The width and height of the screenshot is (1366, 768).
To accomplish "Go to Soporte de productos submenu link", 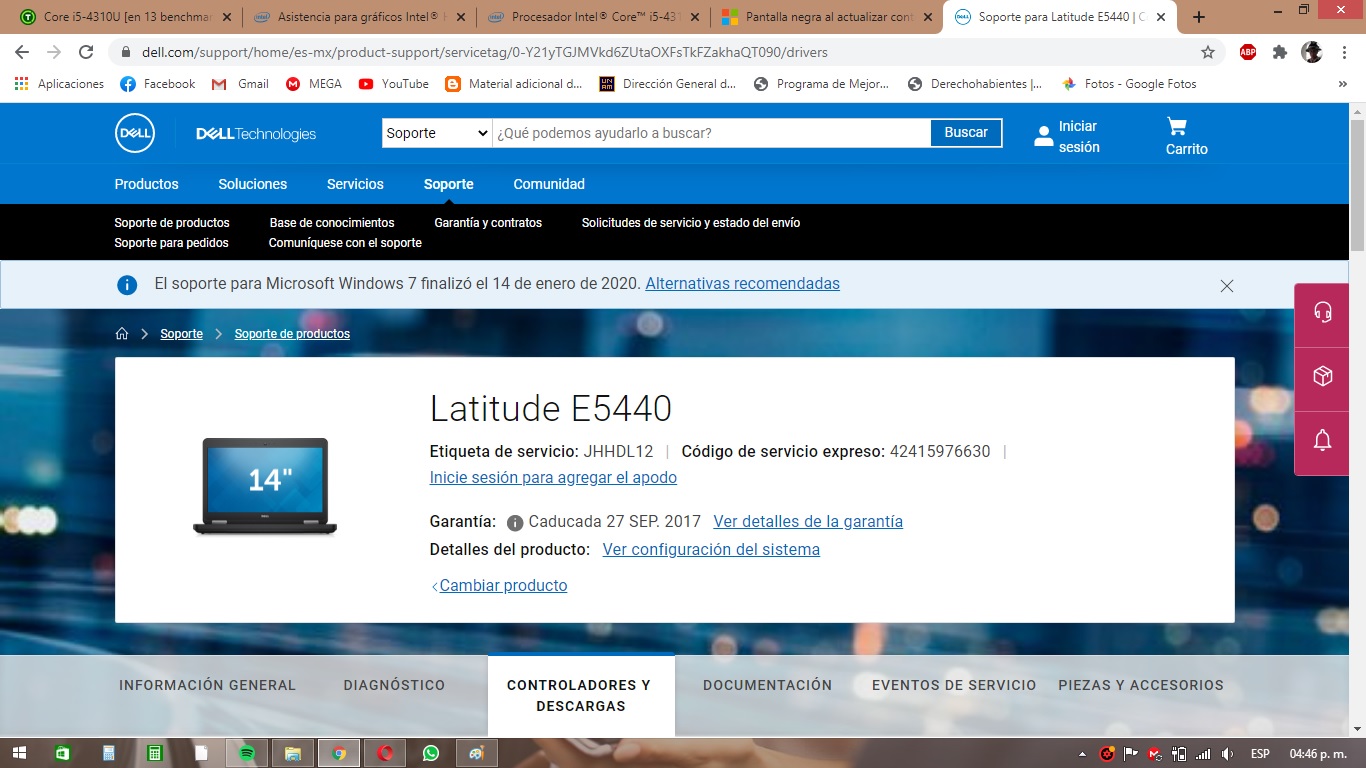I will coord(172,223).
